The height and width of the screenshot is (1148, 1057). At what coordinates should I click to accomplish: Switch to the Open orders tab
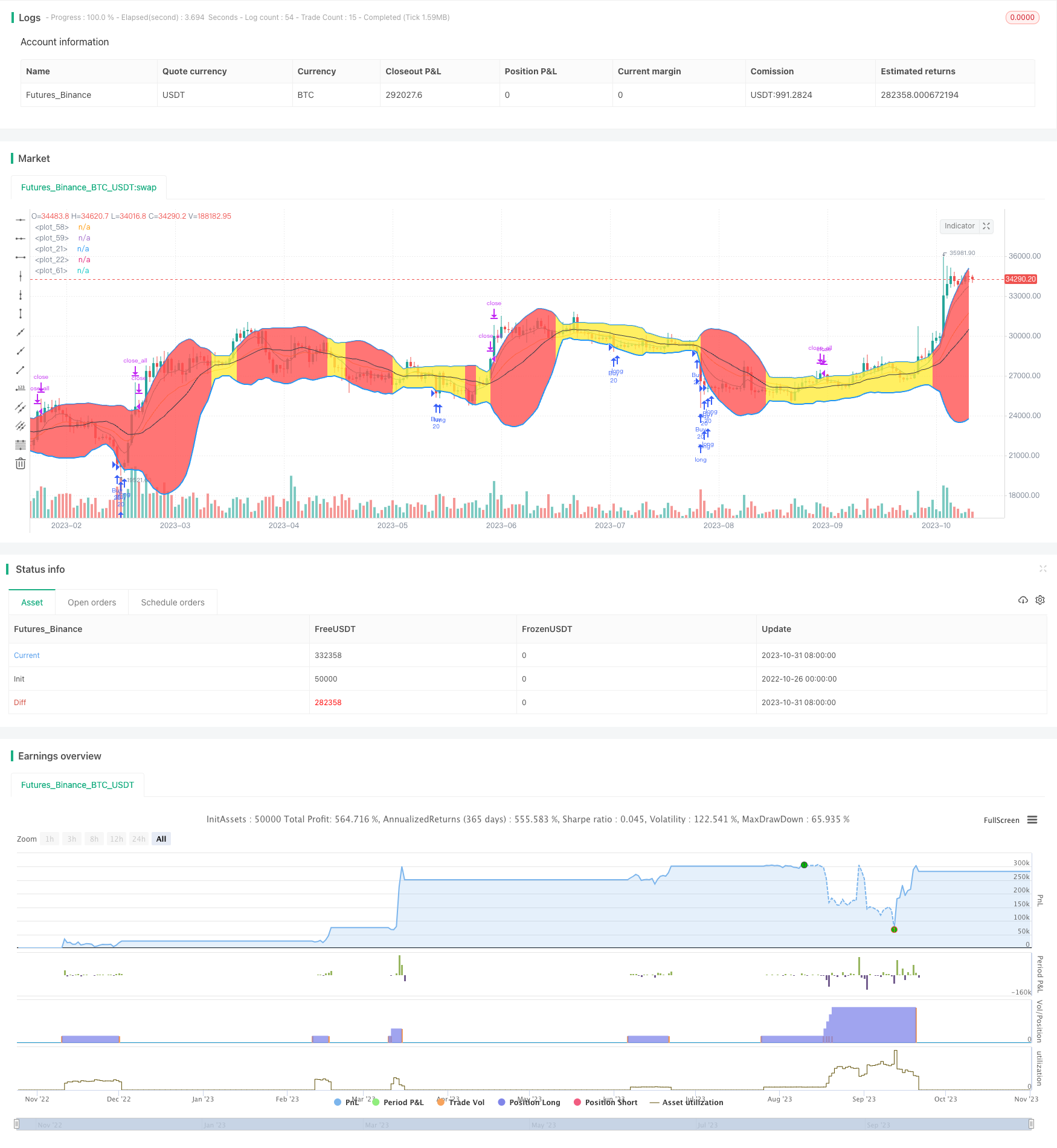tap(92, 602)
